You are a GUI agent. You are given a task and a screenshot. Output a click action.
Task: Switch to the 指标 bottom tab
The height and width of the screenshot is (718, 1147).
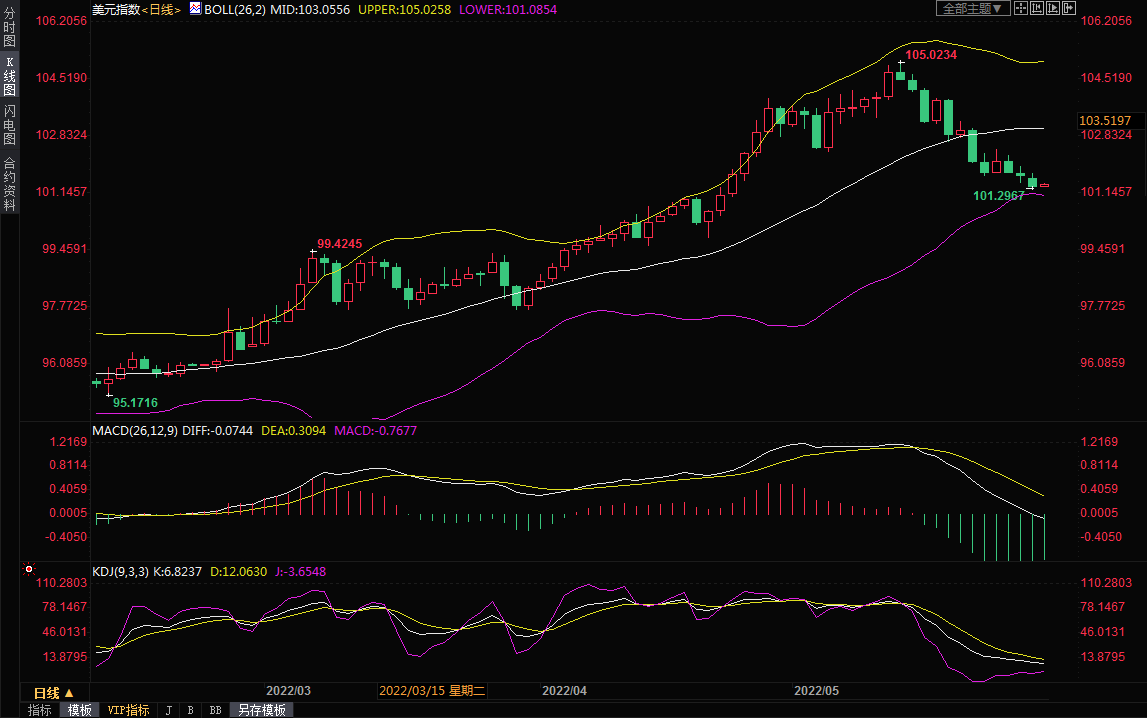[40, 710]
